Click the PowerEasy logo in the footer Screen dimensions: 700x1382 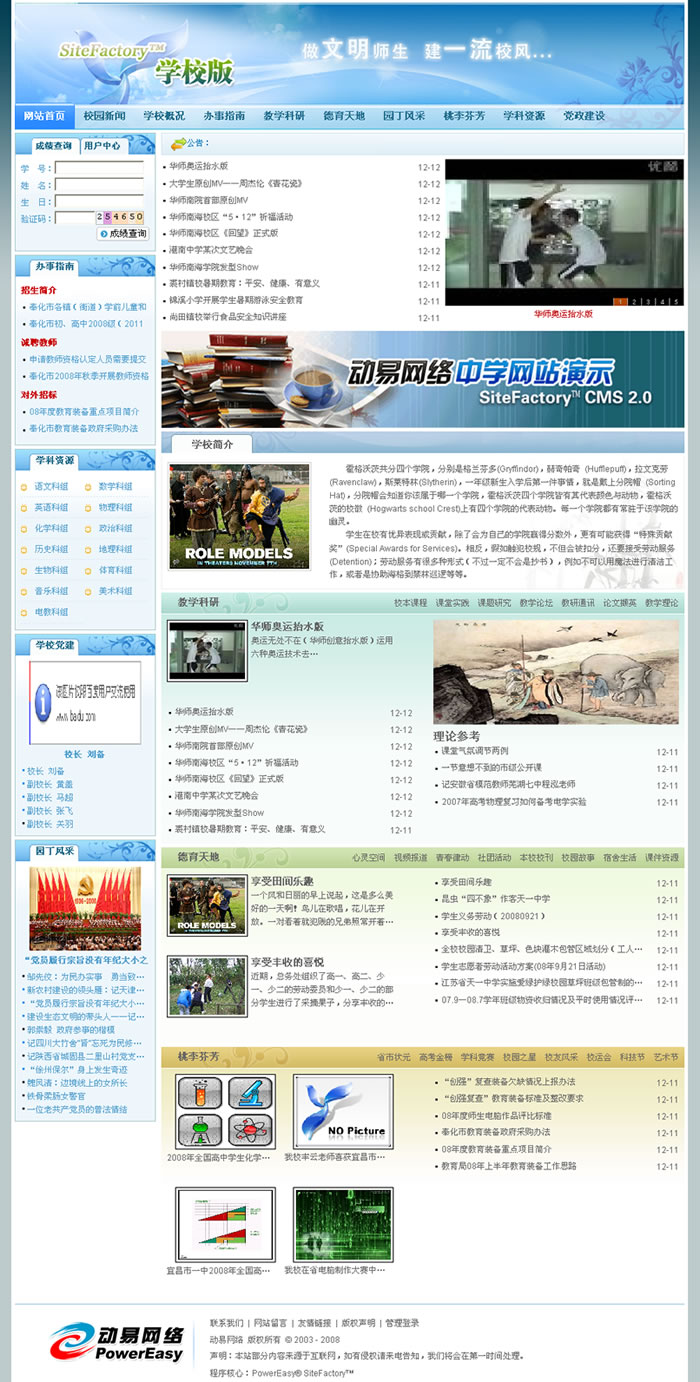[x=119, y=1342]
